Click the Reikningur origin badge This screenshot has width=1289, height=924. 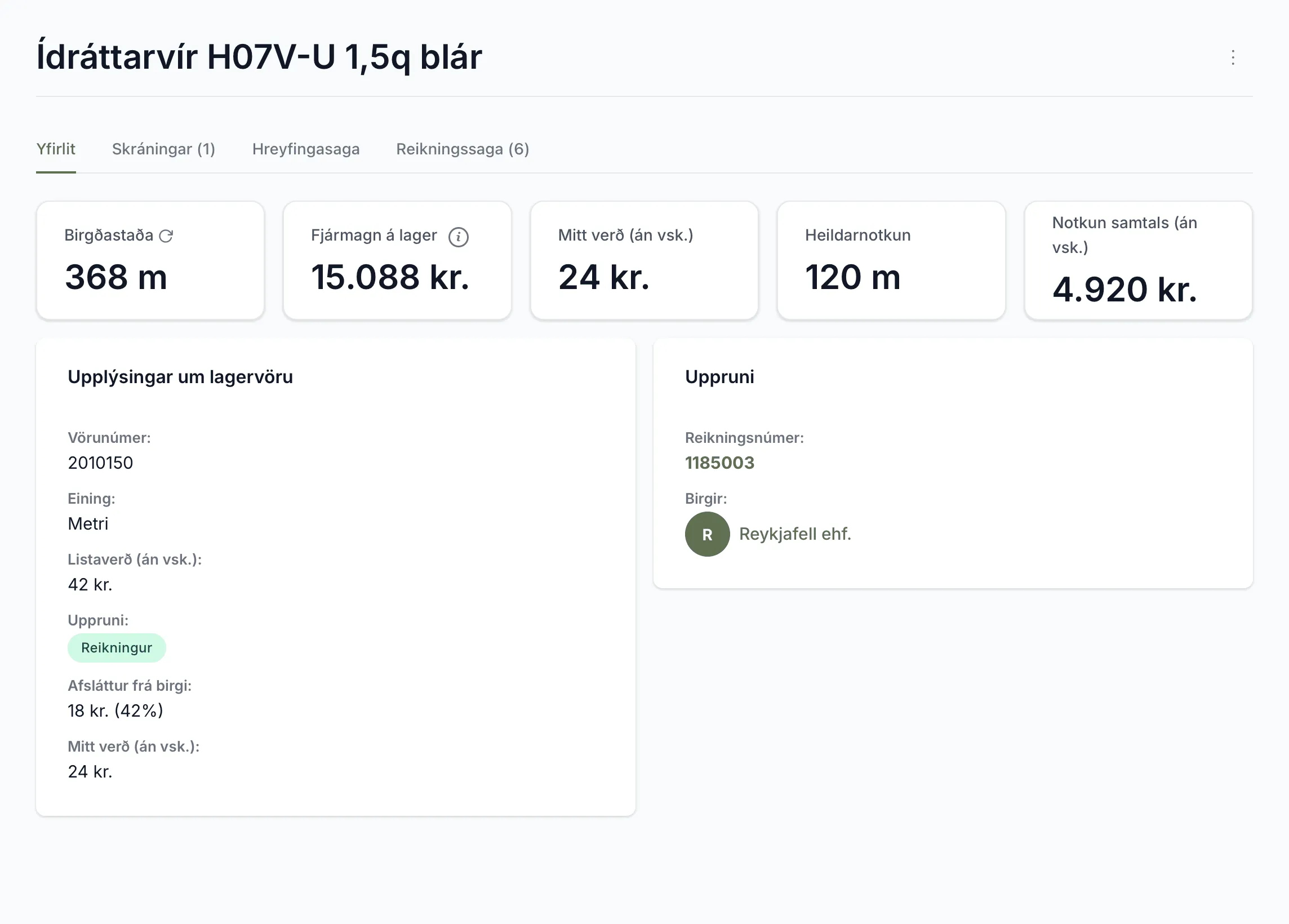[x=117, y=648]
